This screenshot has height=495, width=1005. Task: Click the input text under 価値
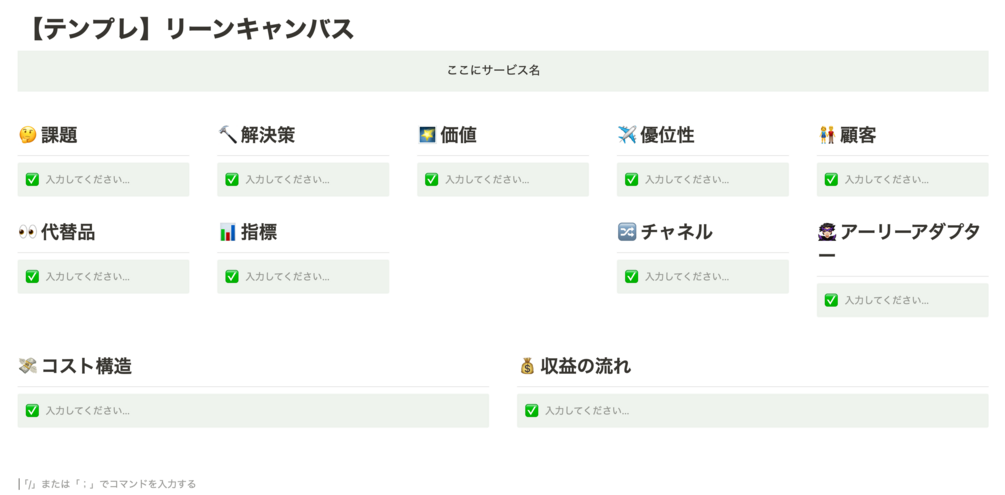[x=487, y=180]
